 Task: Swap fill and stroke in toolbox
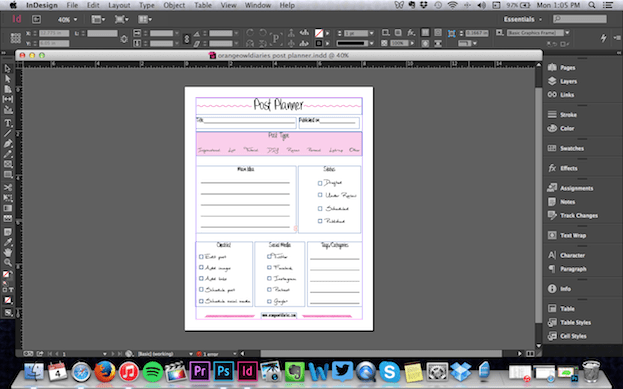(11, 271)
